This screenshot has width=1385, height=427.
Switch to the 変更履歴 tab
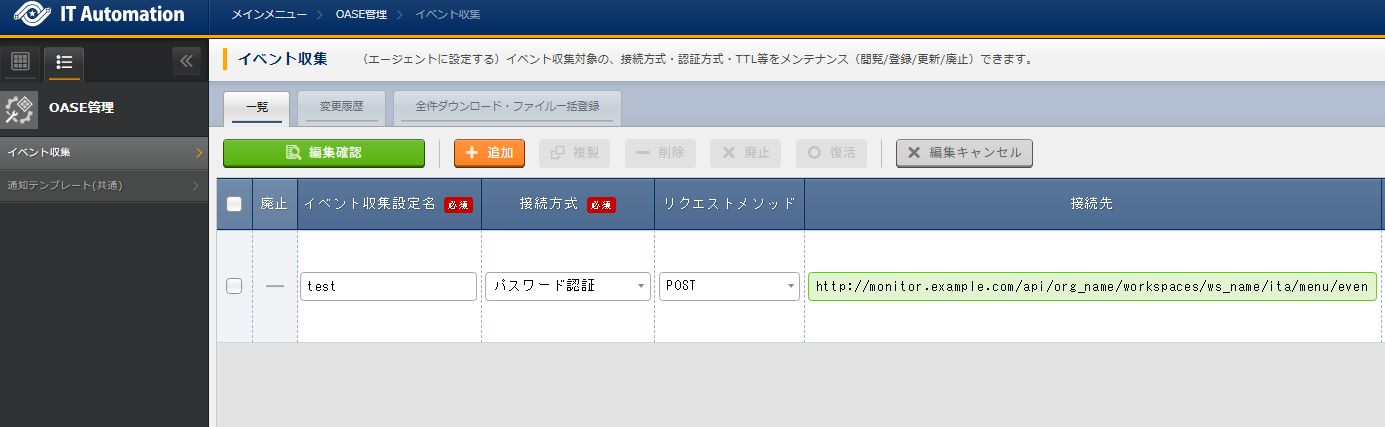[x=340, y=106]
